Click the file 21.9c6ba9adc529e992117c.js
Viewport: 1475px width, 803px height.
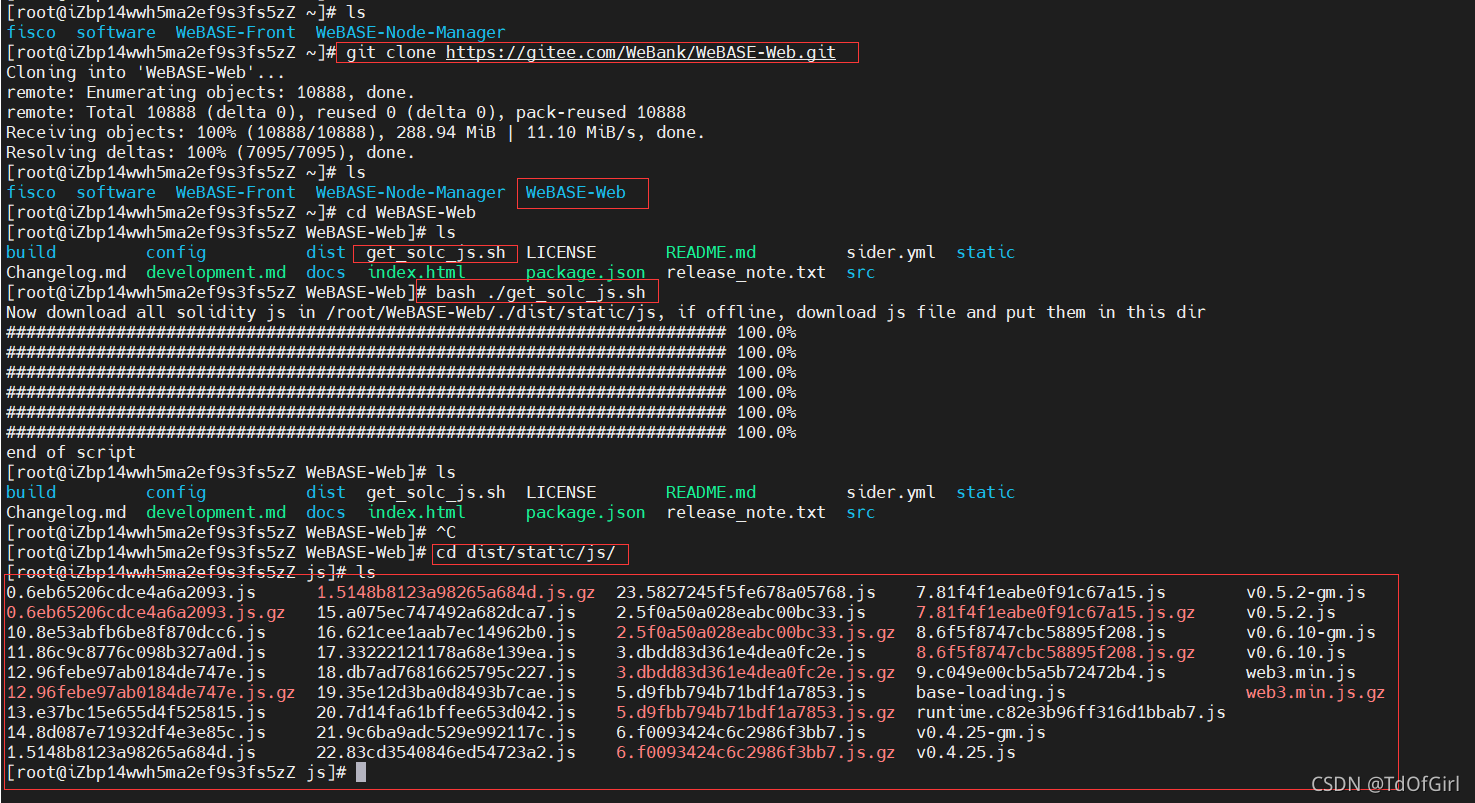pyautogui.click(x=446, y=732)
